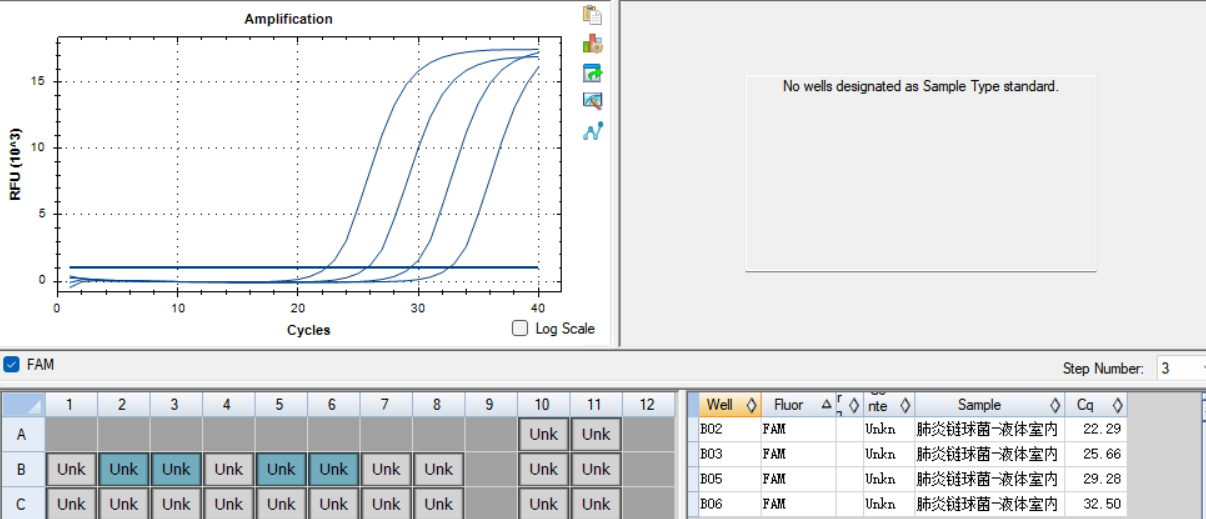
Task: Select well C5 in the plate grid
Action: tap(281, 504)
